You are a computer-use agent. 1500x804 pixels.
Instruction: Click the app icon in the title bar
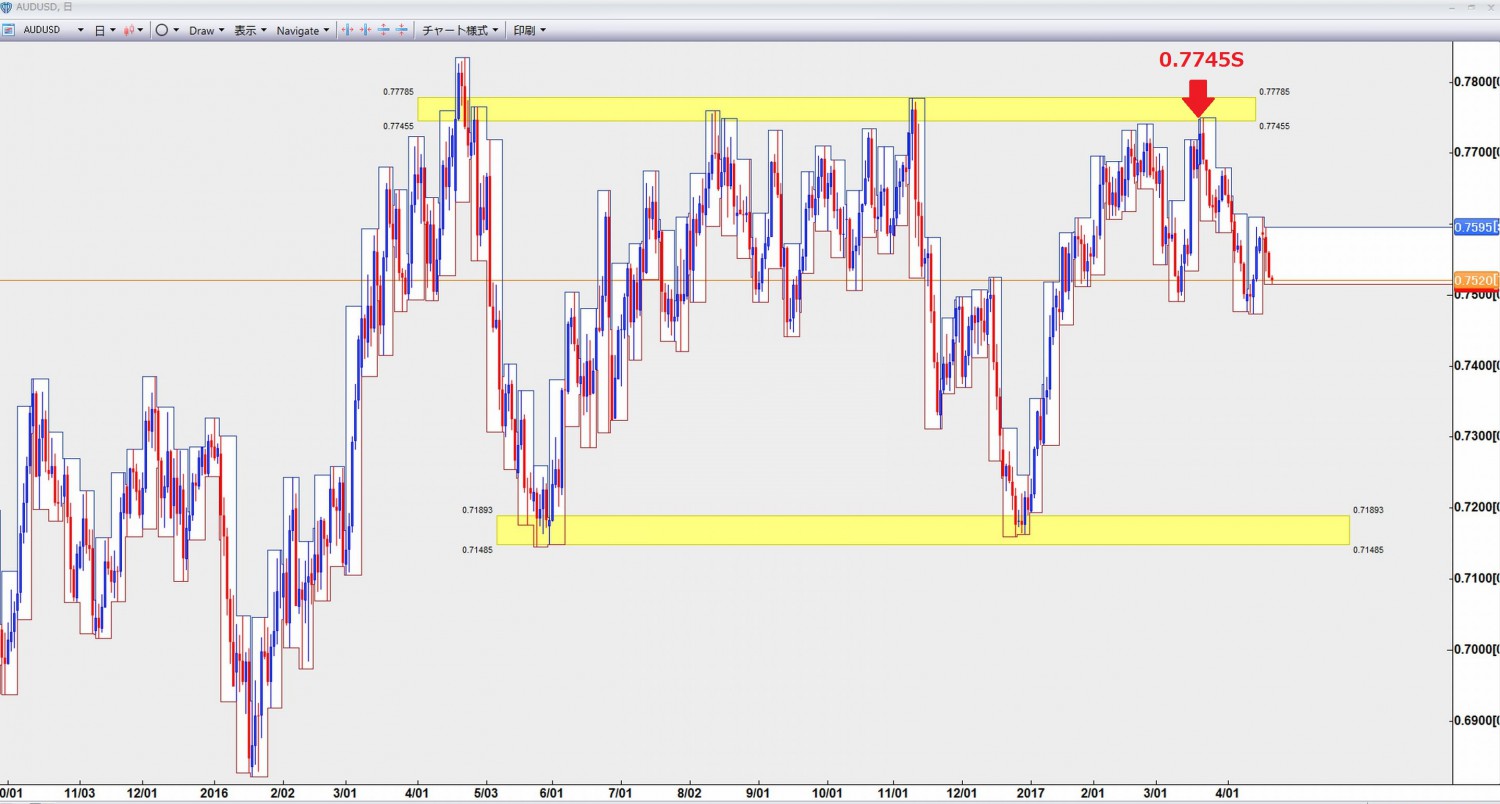[6, 7]
